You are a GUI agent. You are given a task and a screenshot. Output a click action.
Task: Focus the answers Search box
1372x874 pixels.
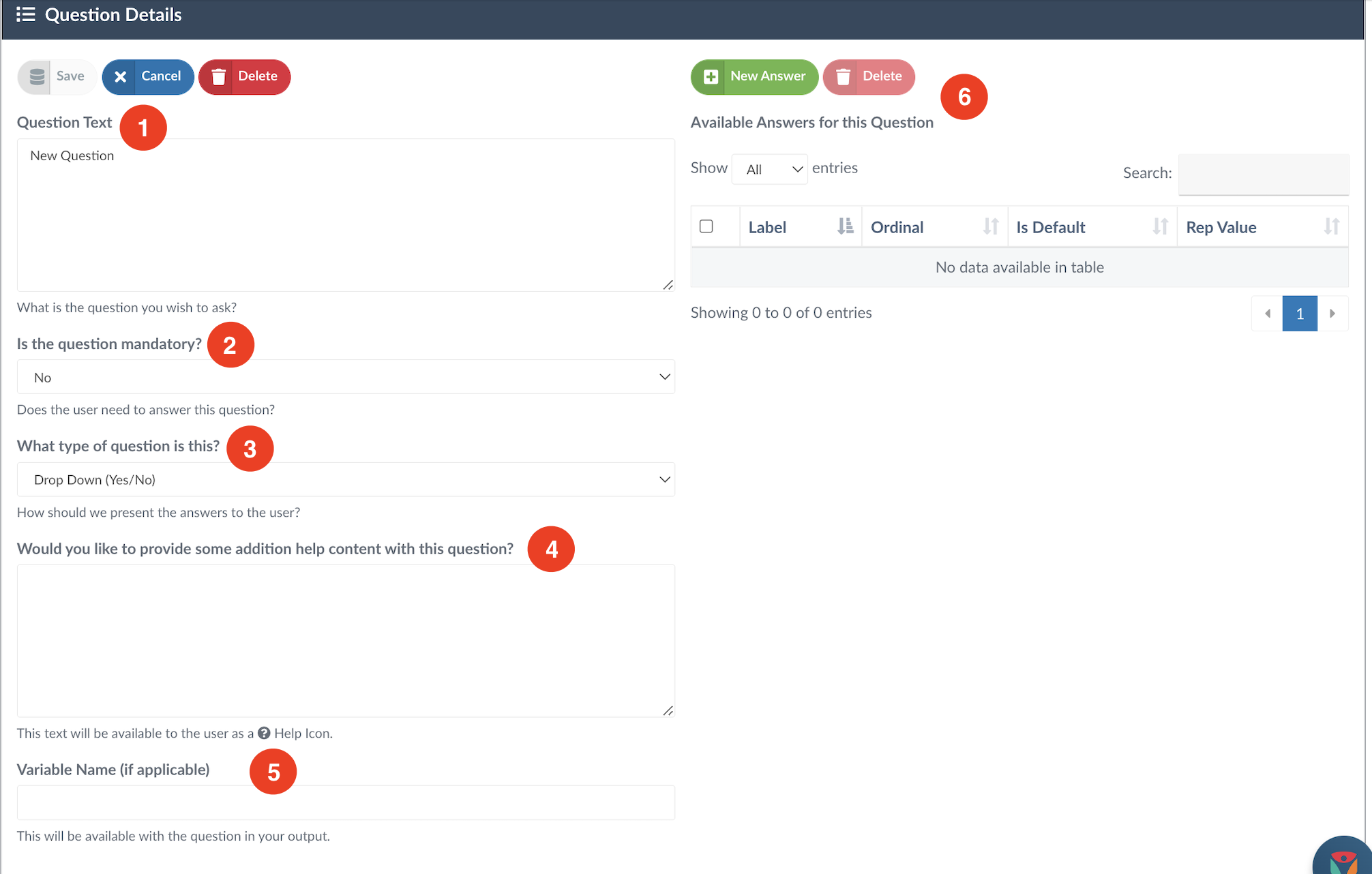pos(1263,174)
